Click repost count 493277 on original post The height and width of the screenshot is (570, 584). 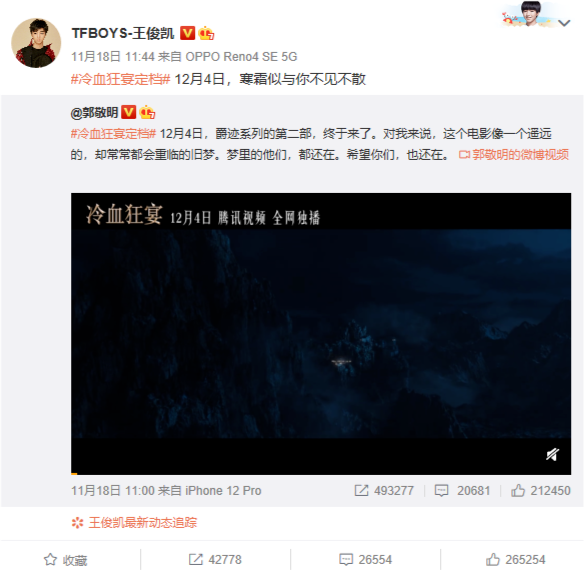[384, 491]
